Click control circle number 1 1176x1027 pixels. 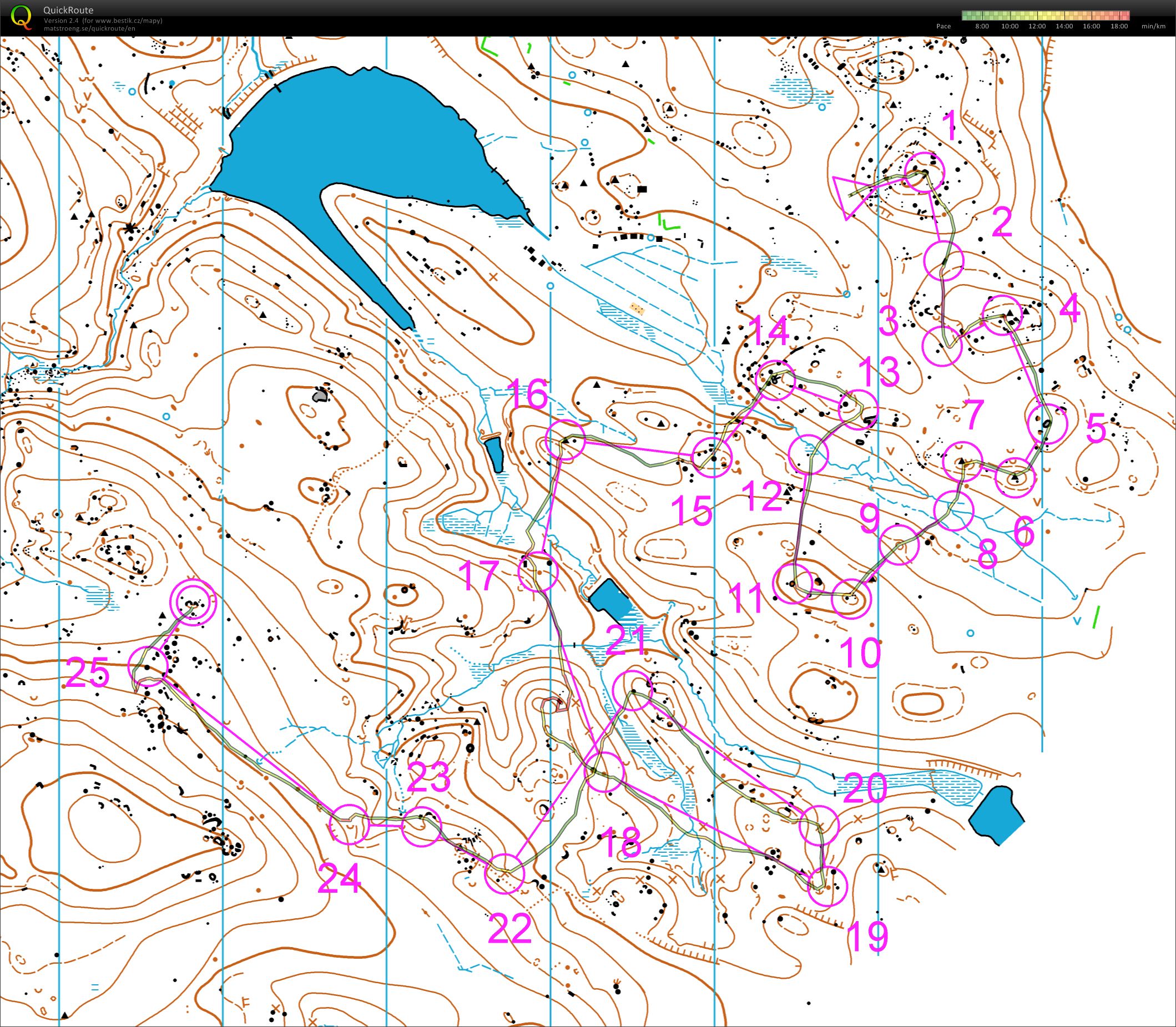pyautogui.click(x=924, y=172)
